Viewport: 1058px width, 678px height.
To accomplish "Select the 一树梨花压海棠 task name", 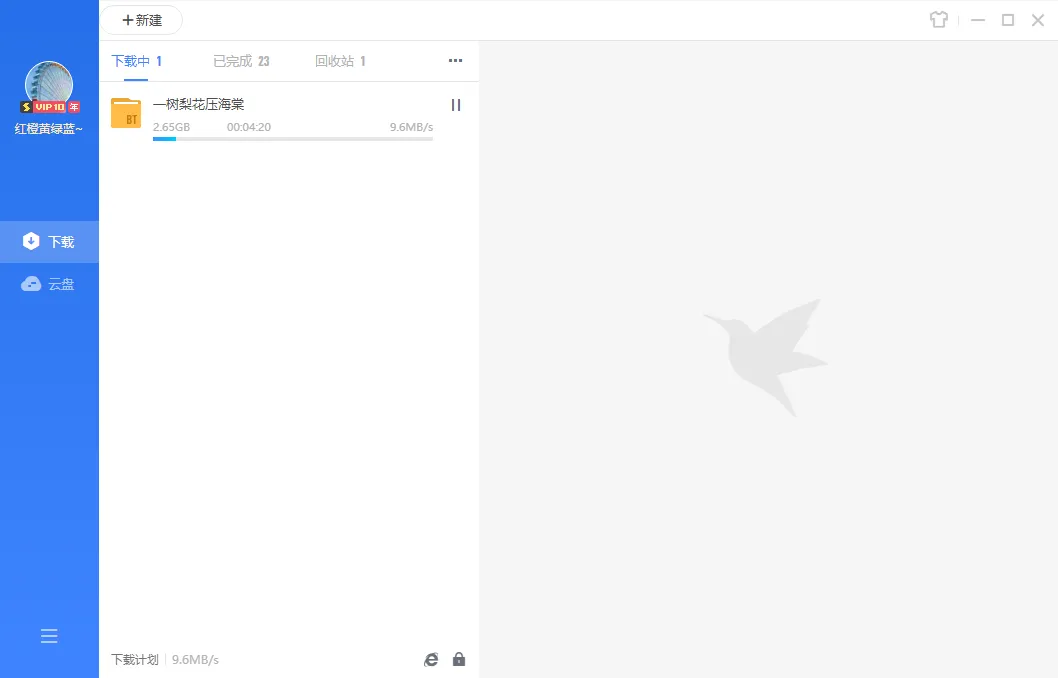I will pos(198,105).
